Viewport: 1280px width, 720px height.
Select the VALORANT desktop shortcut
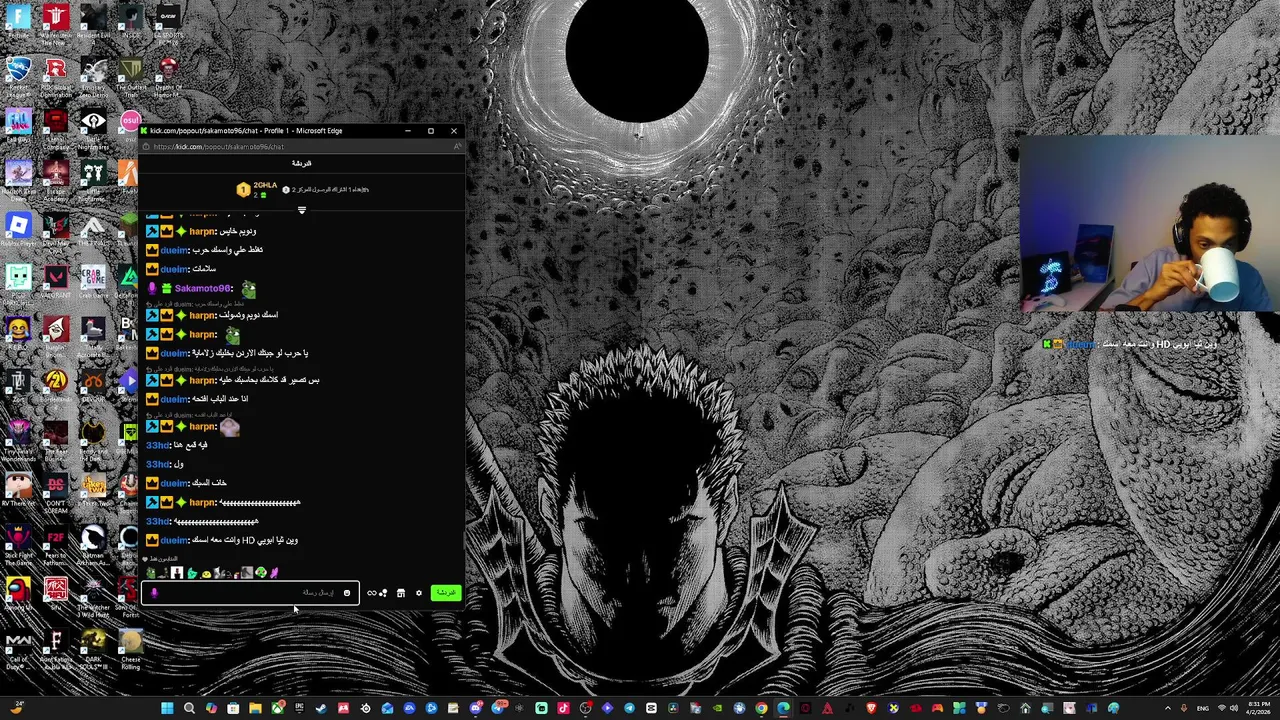(56, 282)
